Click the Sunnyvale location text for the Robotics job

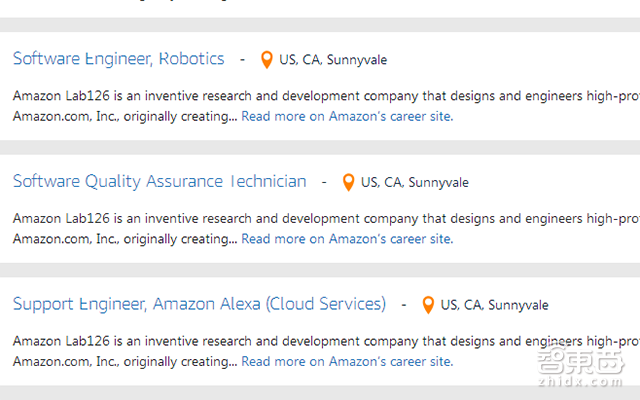tap(333, 60)
